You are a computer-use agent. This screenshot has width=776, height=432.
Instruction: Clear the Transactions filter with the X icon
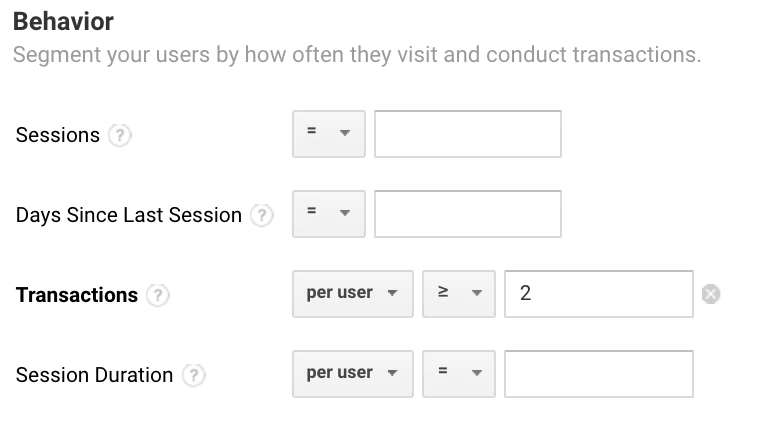711,294
